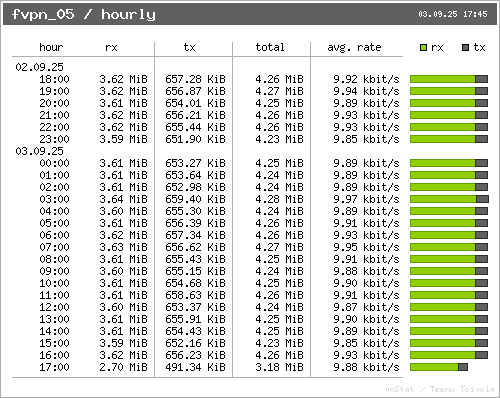Click tx value 655.44 KiB
500x398 pixels.
point(195,127)
